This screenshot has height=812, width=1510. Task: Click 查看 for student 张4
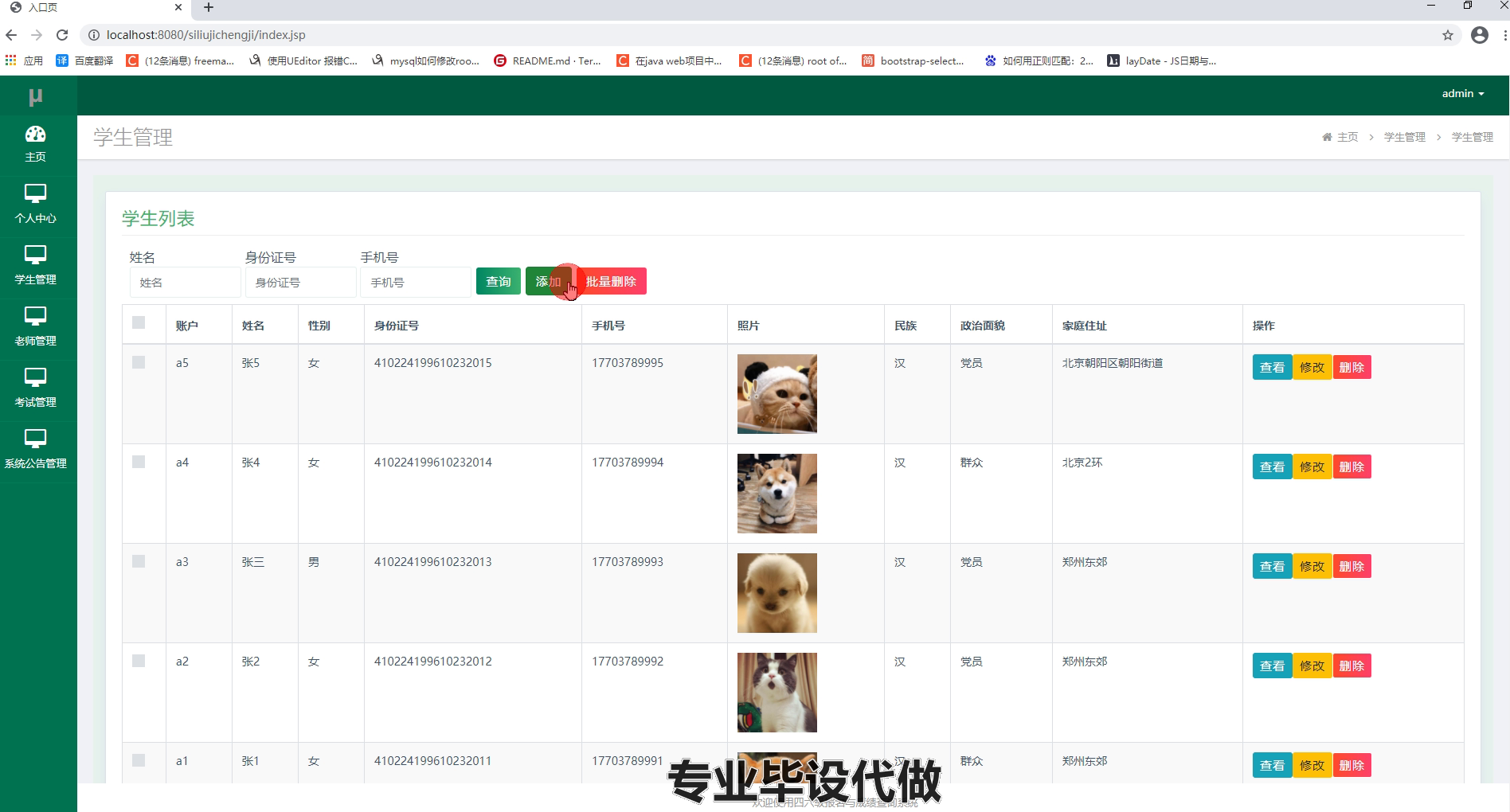click(1272, 467)
